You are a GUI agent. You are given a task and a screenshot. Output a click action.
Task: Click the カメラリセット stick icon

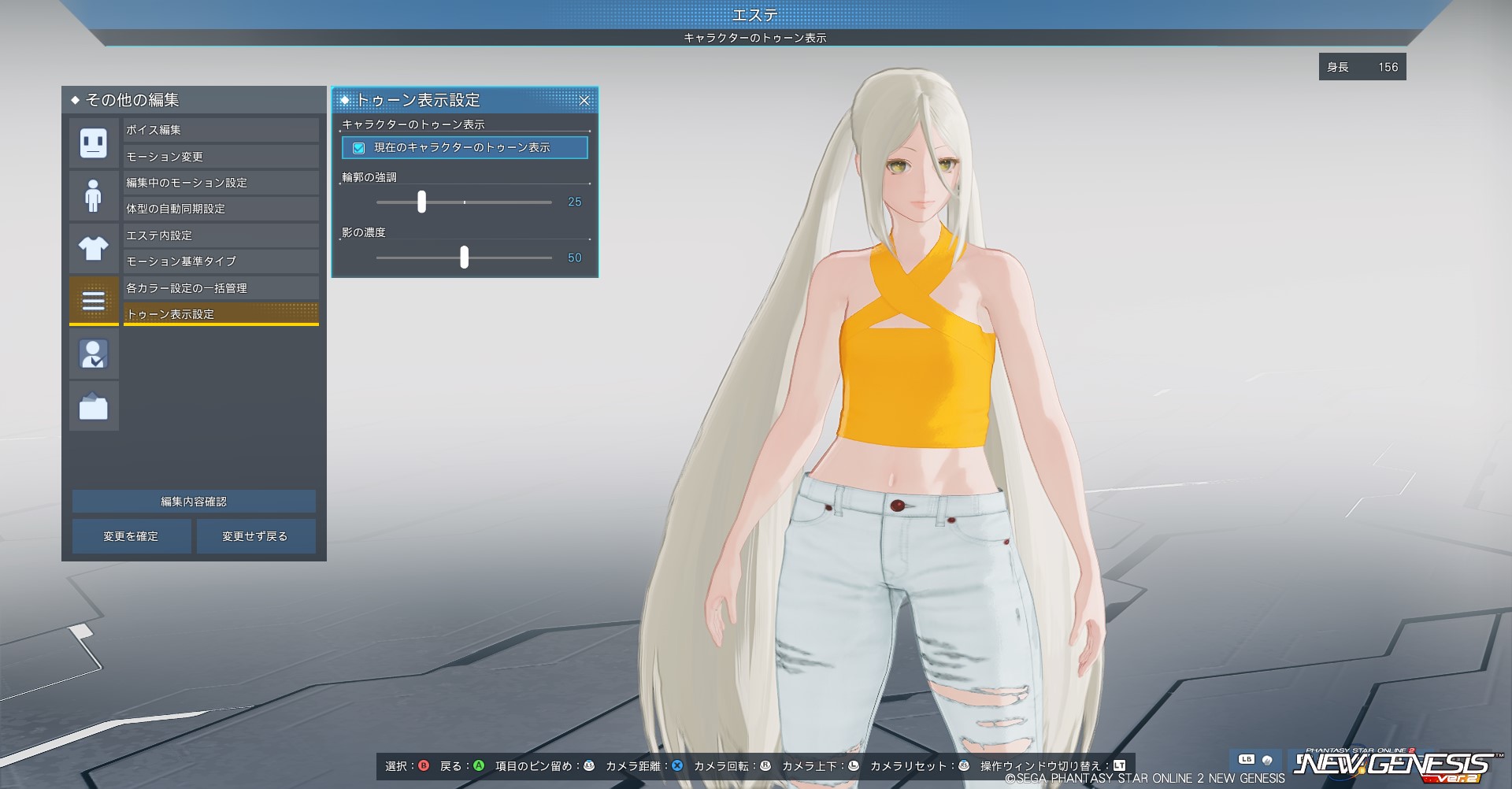point(964,765)
